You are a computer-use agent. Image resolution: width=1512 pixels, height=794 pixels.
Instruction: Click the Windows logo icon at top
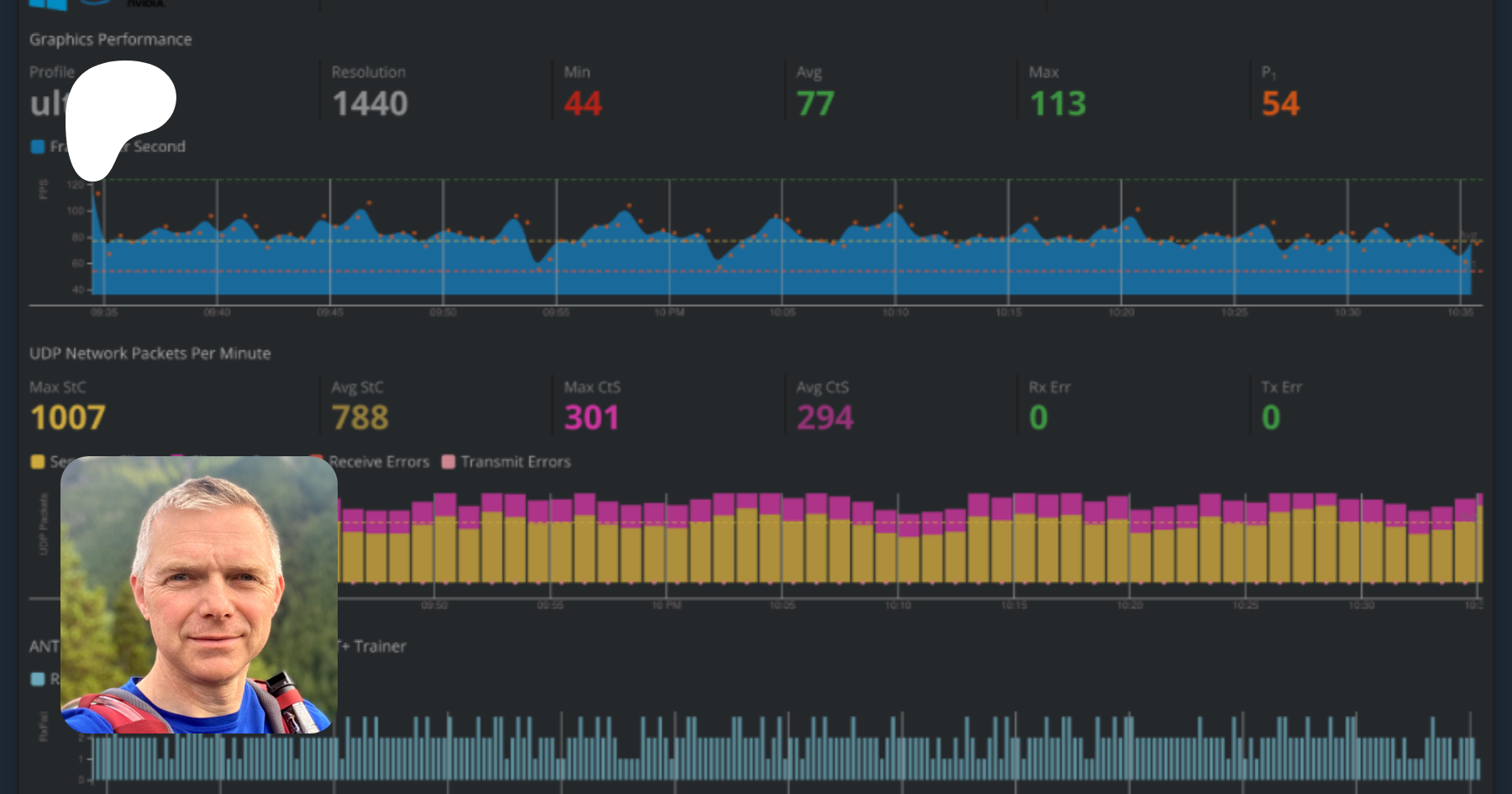pos(48,4)
